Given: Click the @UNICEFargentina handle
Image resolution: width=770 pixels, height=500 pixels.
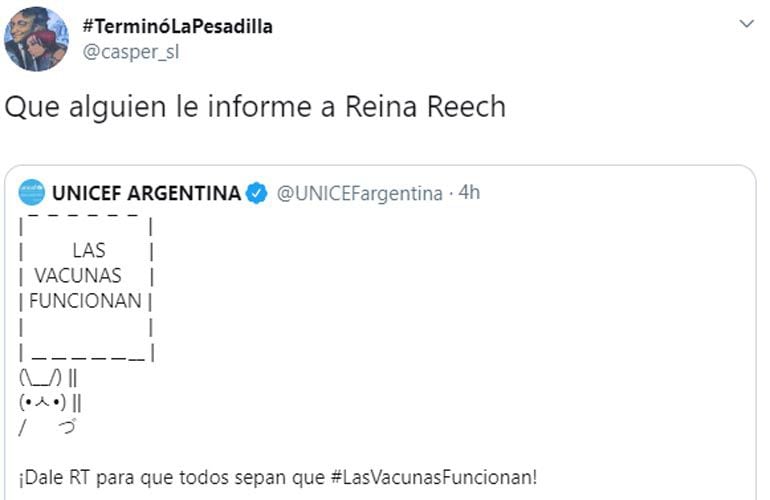Looking at the screenshot, I should (359, 193).
